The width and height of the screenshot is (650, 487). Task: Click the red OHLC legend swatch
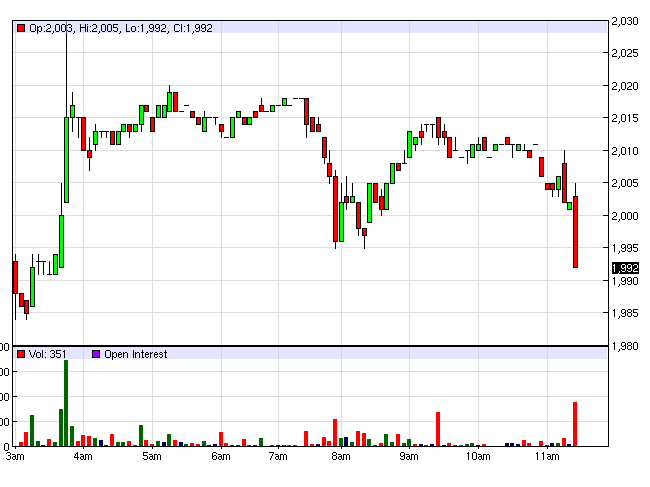click(21, 28)
